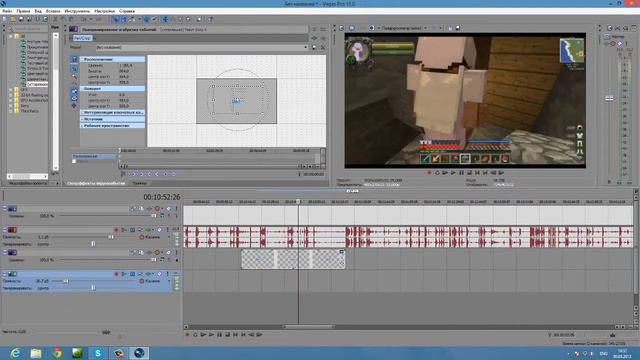
Task: Open the Инструменты menu
Action: (77, 11)
